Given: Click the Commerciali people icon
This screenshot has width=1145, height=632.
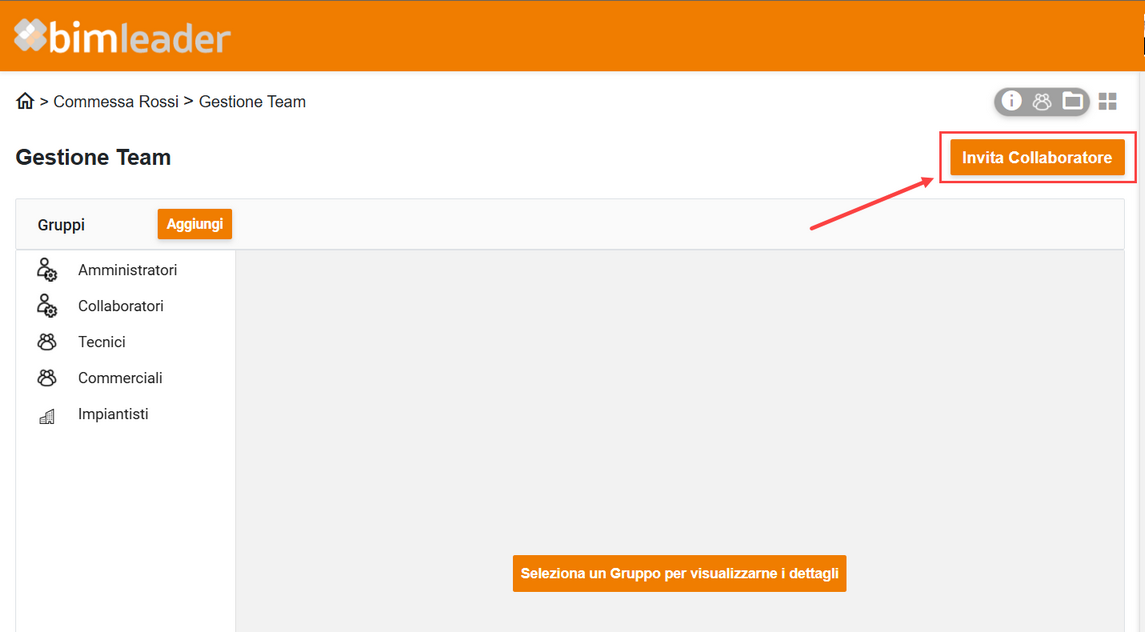Looking at the screenshot, I should click(47, 378).
